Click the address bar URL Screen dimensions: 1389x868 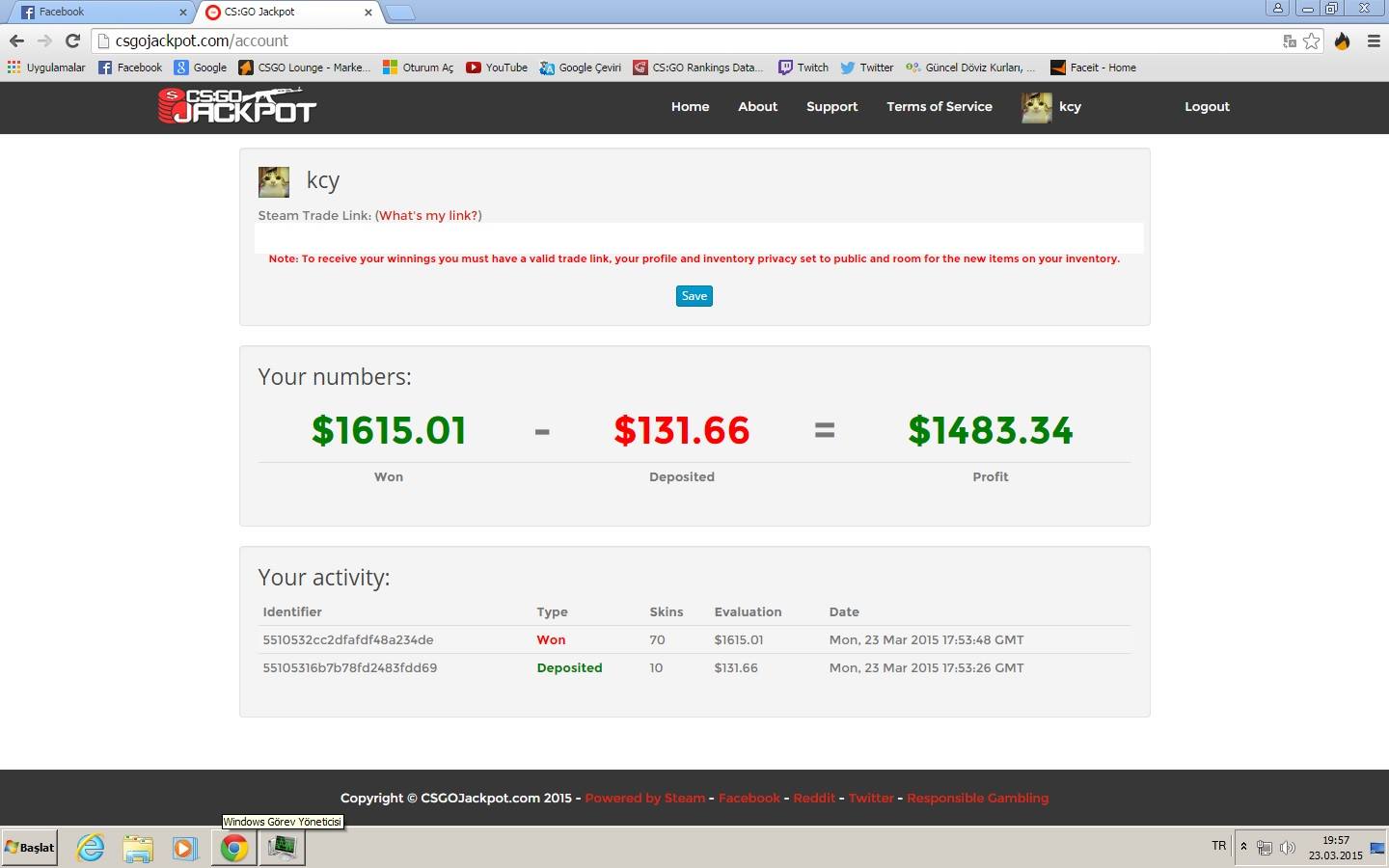(202, 41)
